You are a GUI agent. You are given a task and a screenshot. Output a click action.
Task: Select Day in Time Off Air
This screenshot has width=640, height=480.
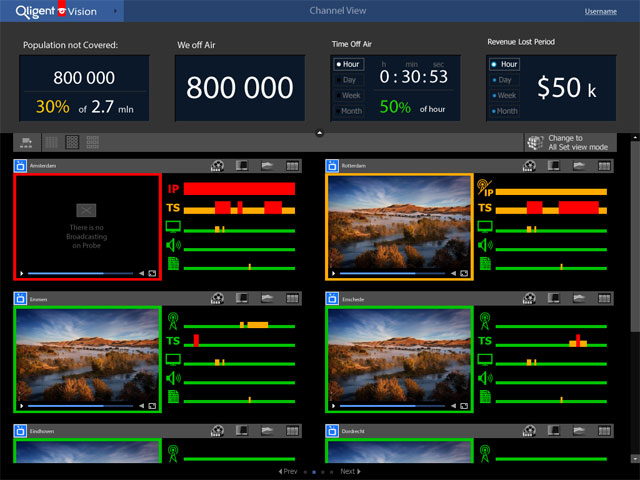coord(349,80)
